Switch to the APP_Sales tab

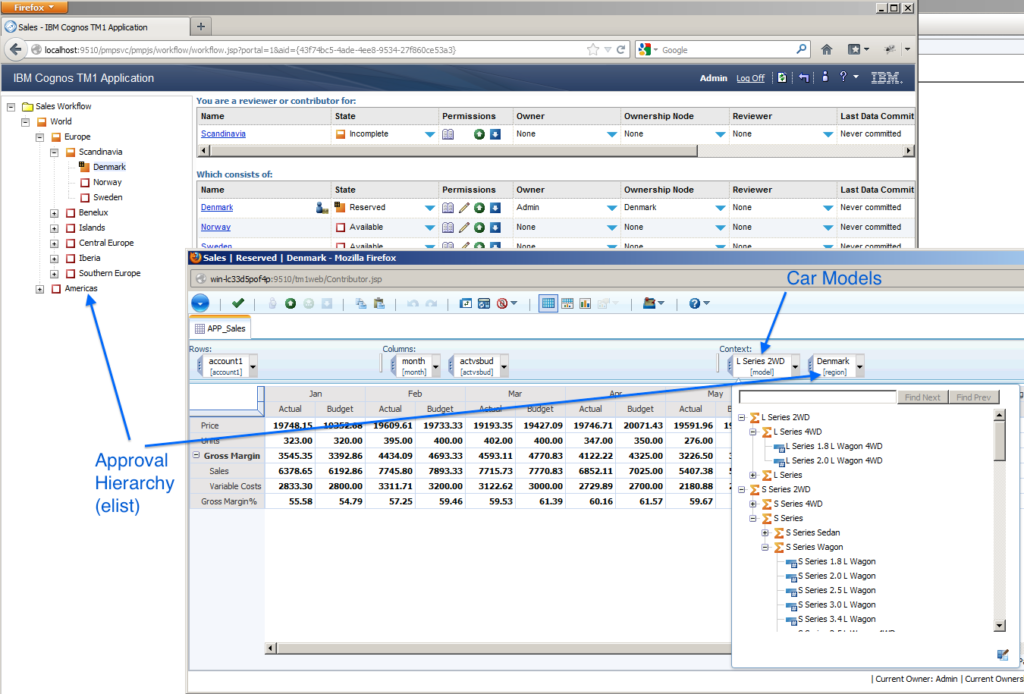221,327
